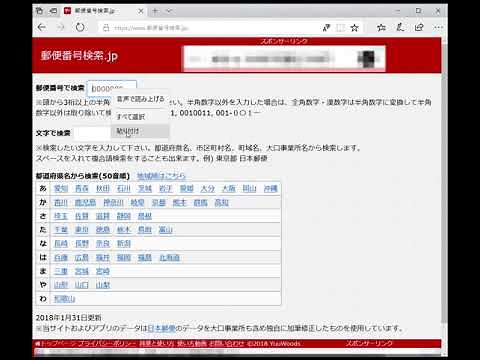
Task: Open the 三重 prefecture link
Action: [x=61, y=271]
